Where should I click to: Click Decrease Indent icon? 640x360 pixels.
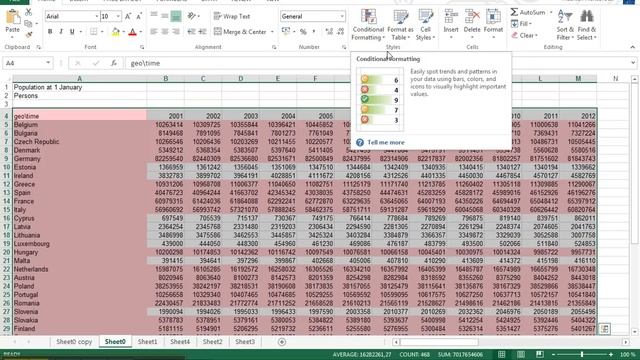coord(191,31)
